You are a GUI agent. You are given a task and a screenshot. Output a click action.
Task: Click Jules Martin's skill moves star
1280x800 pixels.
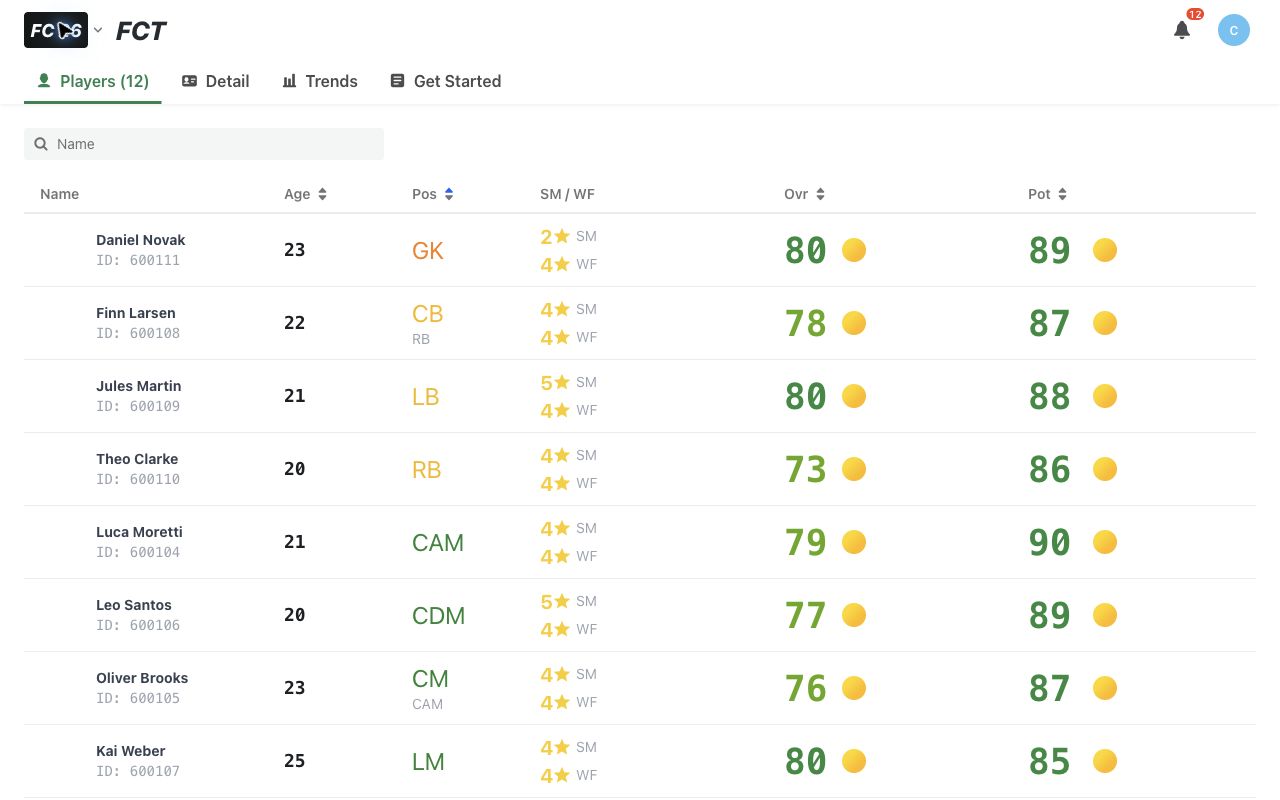coord(562,382)
